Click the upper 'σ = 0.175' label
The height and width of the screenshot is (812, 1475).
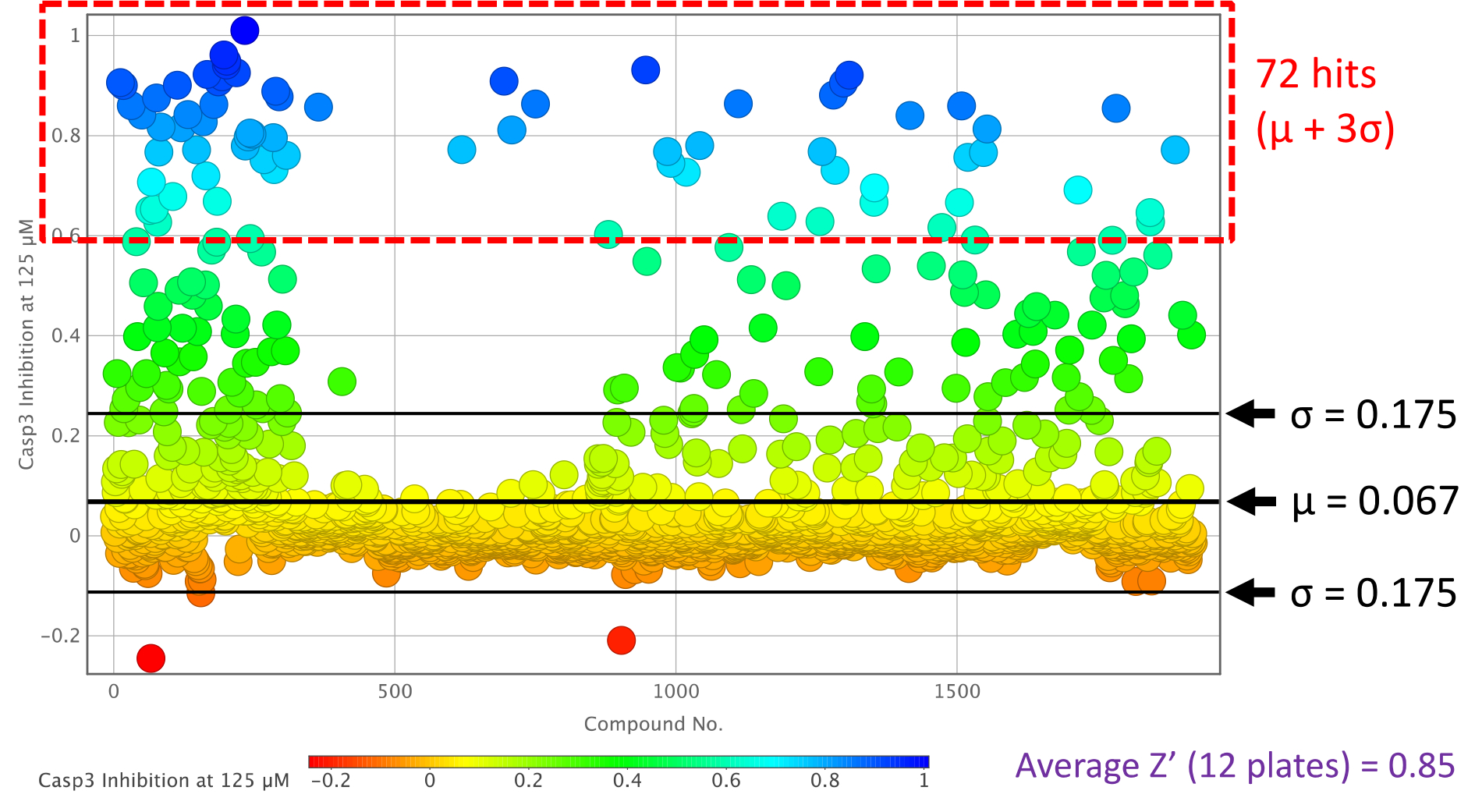1373,414
